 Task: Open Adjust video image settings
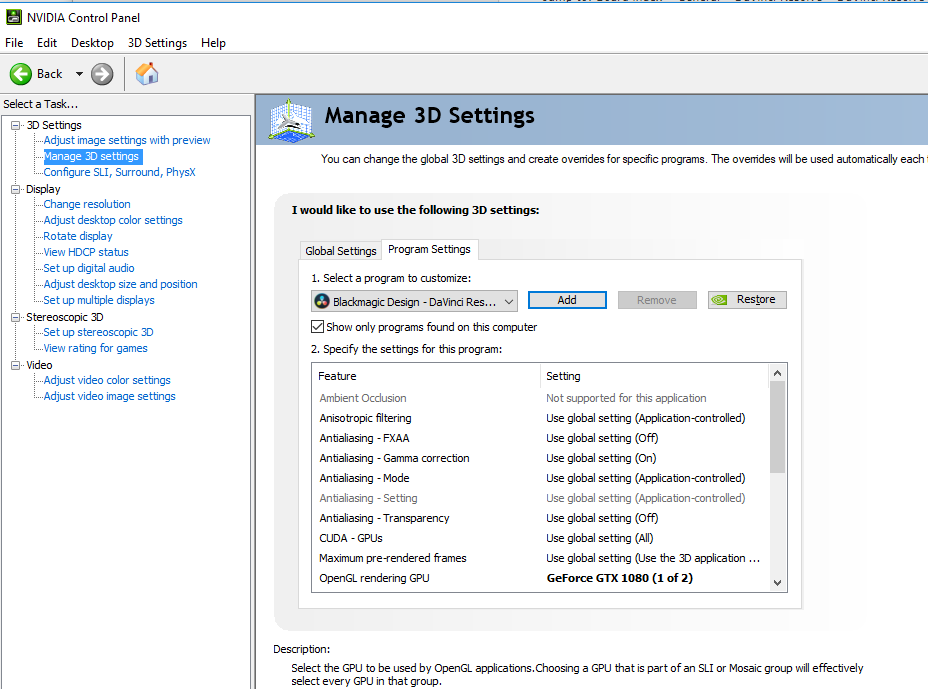[x=109, y=396]
